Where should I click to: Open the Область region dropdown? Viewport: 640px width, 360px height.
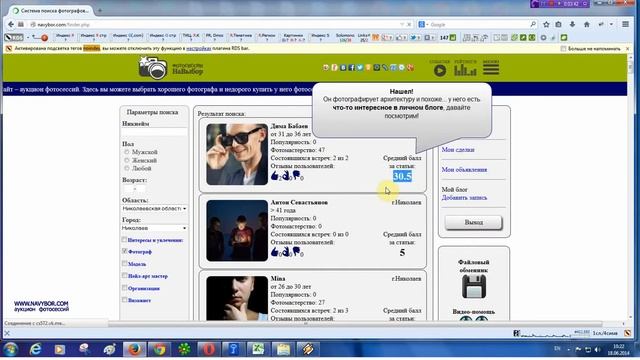154,209
